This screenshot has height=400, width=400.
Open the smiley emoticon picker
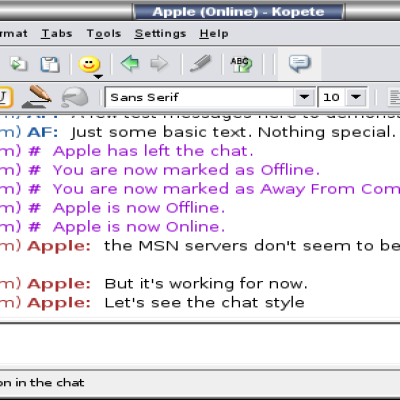tap(89, 63)
